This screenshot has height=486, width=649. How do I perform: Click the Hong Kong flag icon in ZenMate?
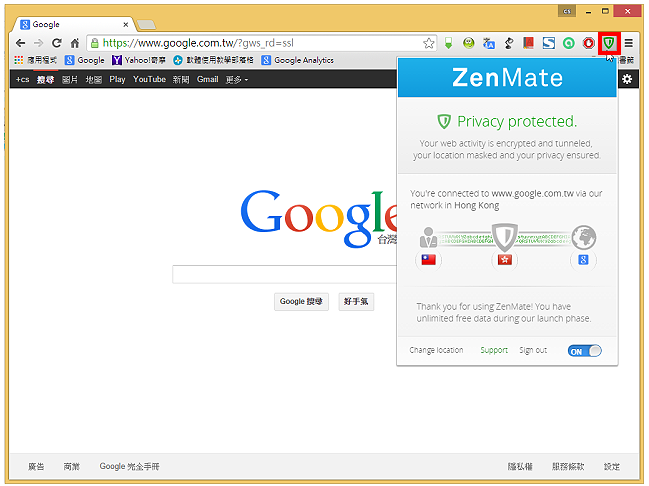(505, 260)
